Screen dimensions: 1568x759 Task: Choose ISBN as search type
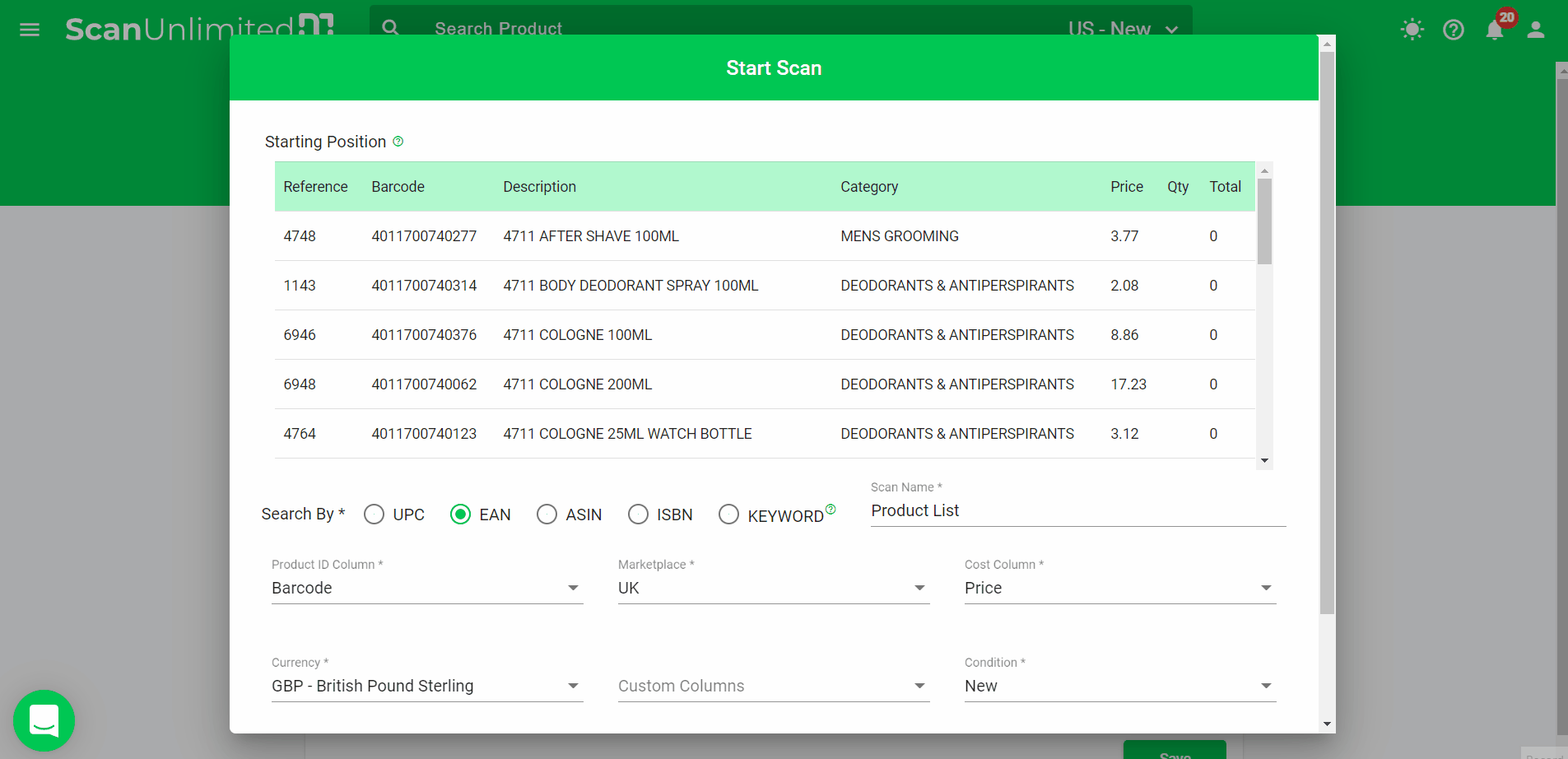[638, 515]
